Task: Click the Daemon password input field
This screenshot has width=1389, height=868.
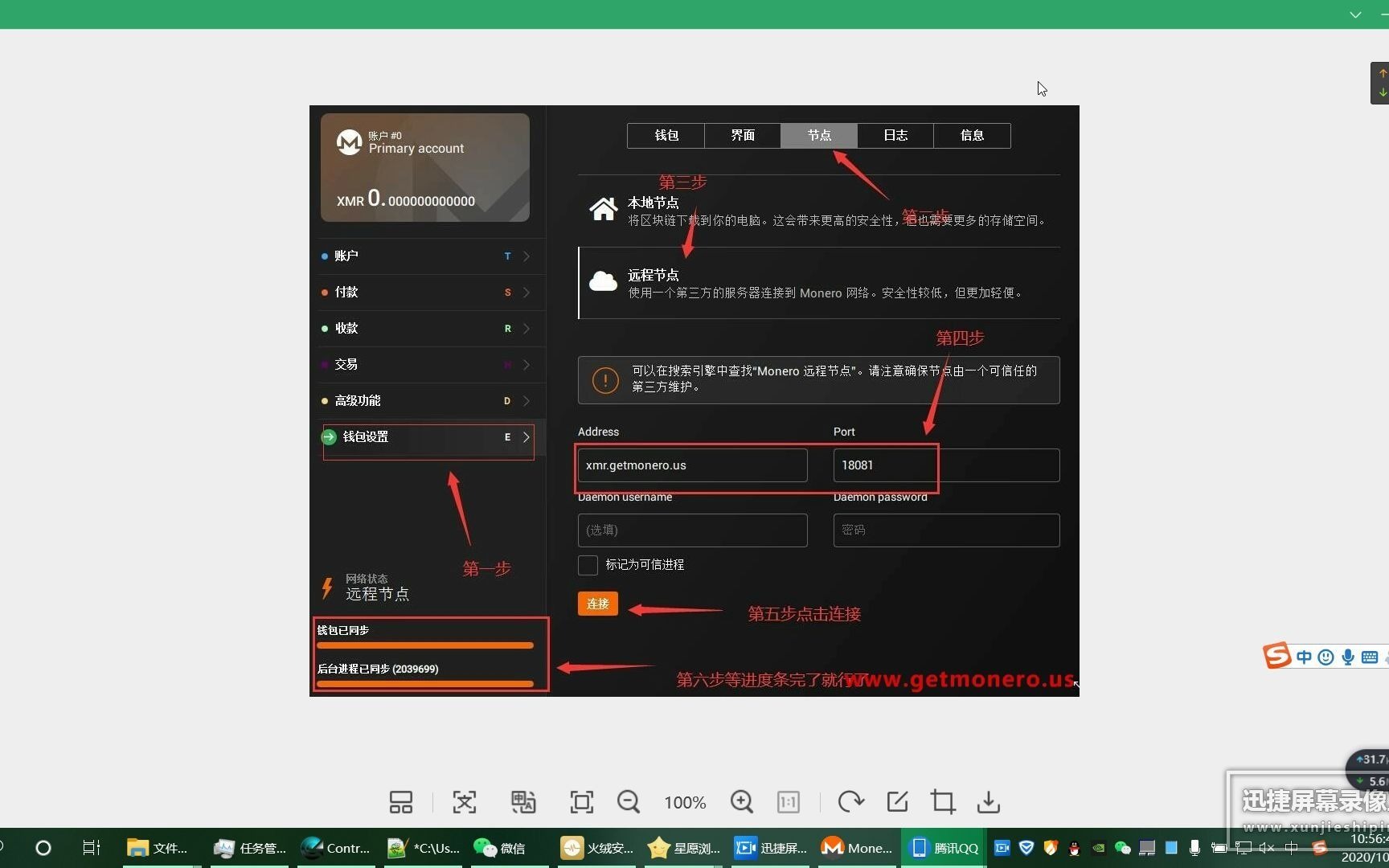Action: click(x=946, y=530)
